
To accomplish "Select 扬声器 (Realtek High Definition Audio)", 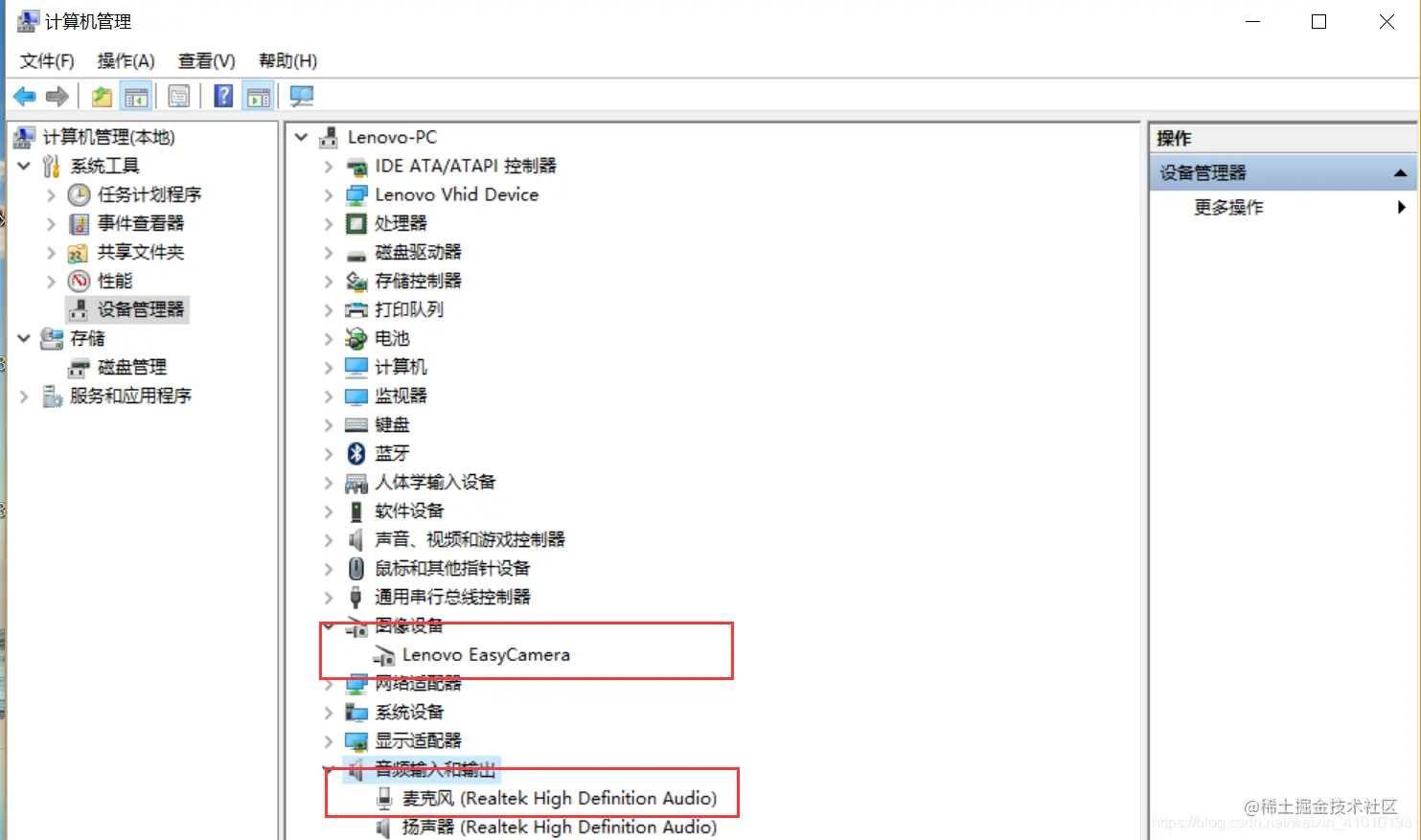I will coord(559,827).
